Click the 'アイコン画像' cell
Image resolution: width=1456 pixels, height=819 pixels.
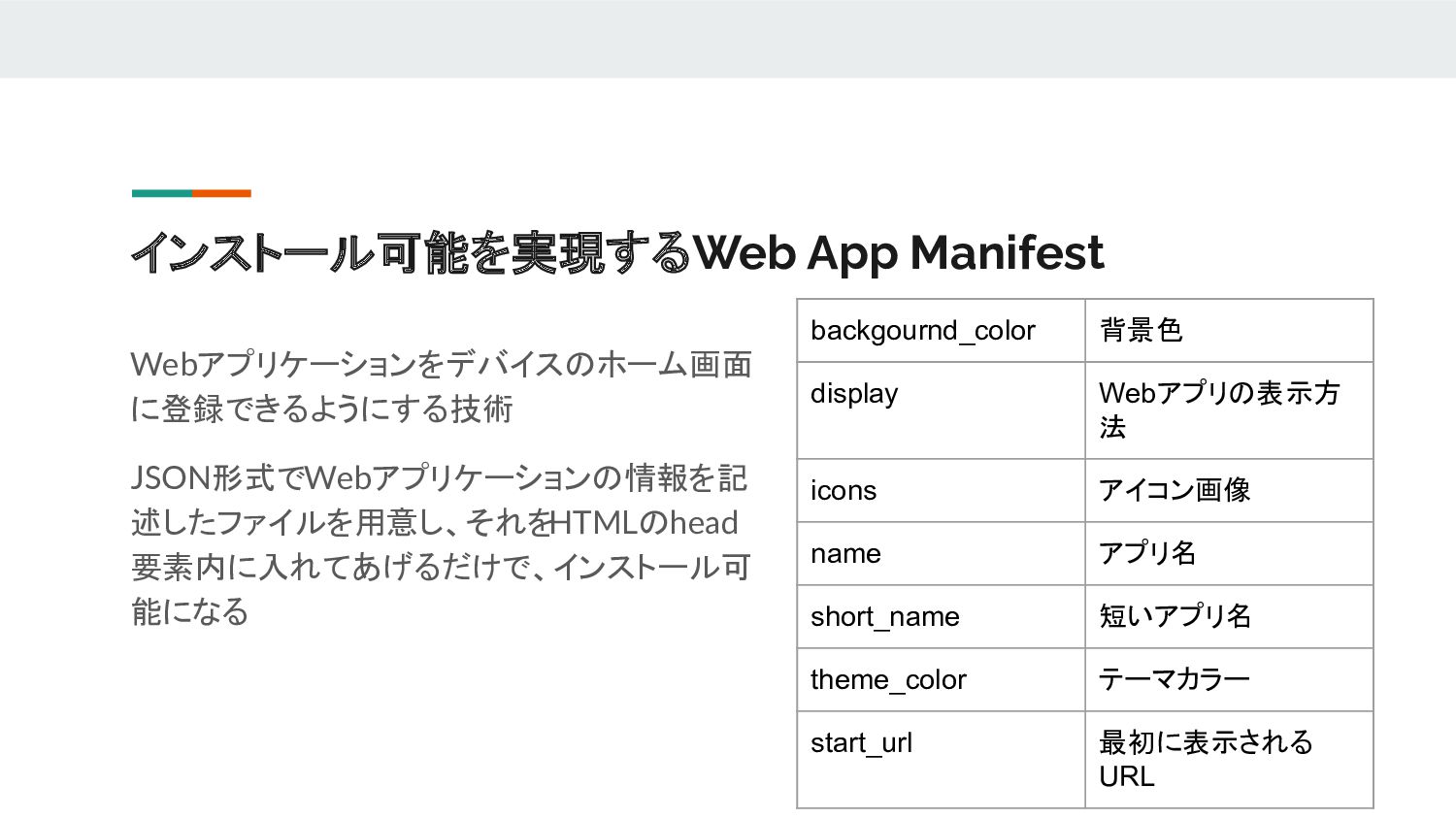[x=1229, y=491]
